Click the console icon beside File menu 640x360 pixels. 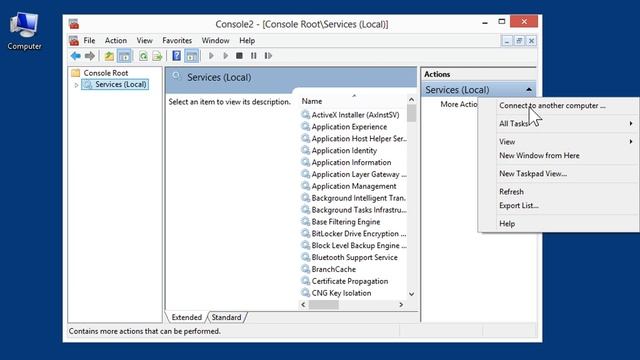tap(74, 40)
